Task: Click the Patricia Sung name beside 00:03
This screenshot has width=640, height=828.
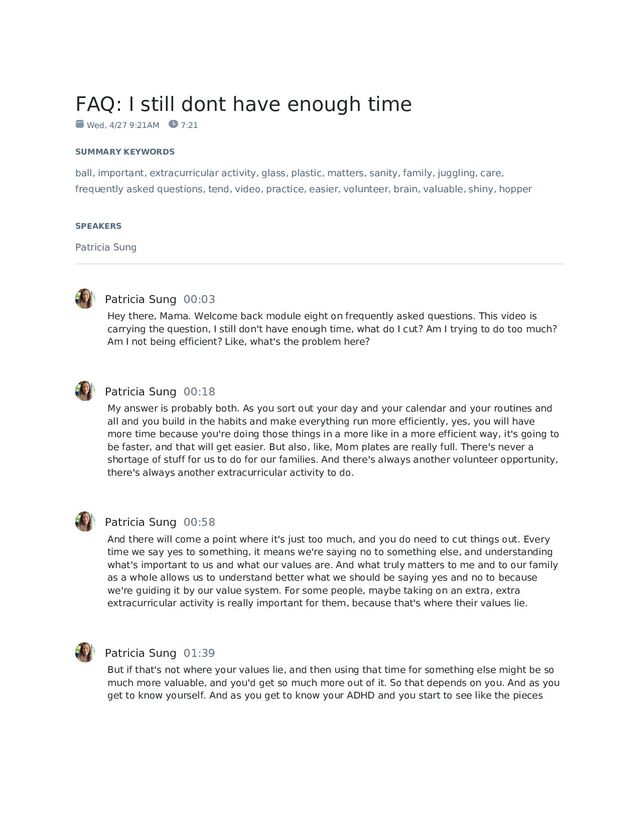Action: [x=140, y=299]
